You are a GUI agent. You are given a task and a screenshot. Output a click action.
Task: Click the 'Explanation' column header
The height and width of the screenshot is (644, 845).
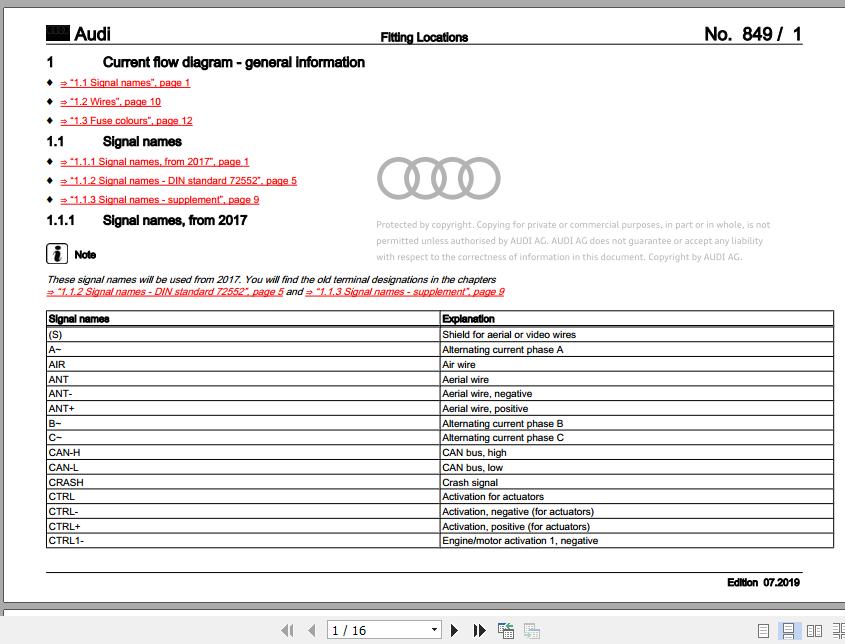[x=637, y=318]
